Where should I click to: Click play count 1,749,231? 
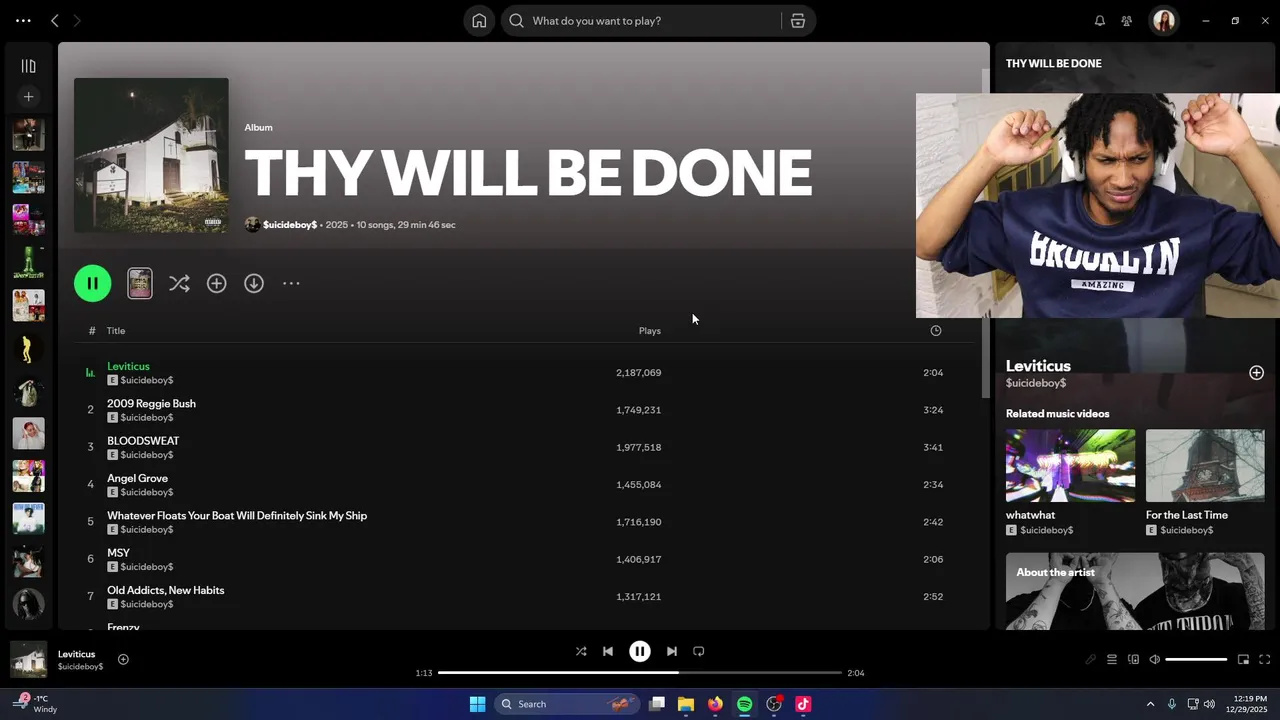[638, 410]
